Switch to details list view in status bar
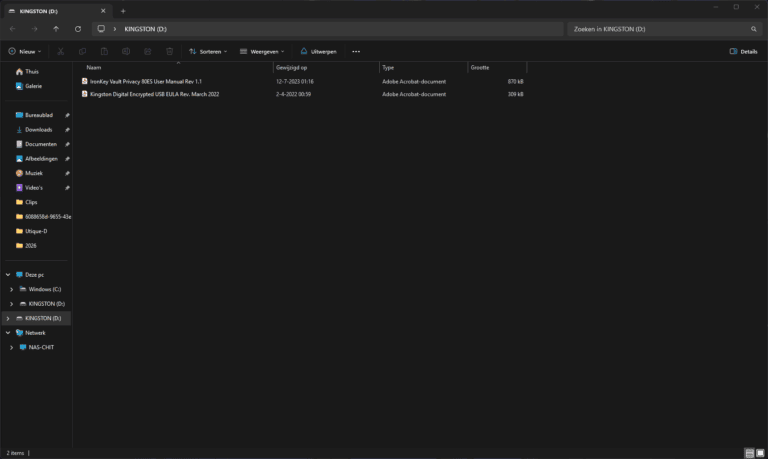768x459 pixels. pyautogui.click(x=749, y=453)
